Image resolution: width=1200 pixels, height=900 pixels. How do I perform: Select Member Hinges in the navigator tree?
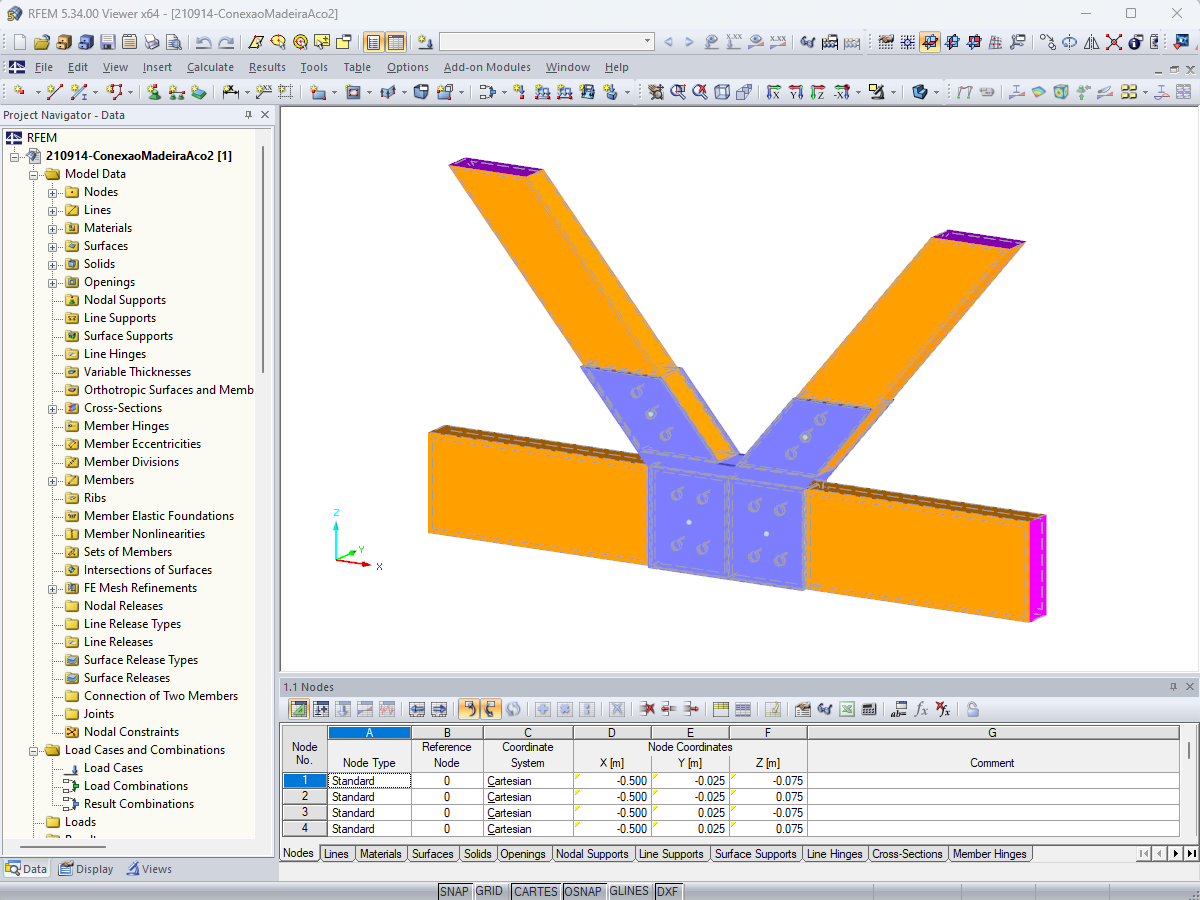126,426
